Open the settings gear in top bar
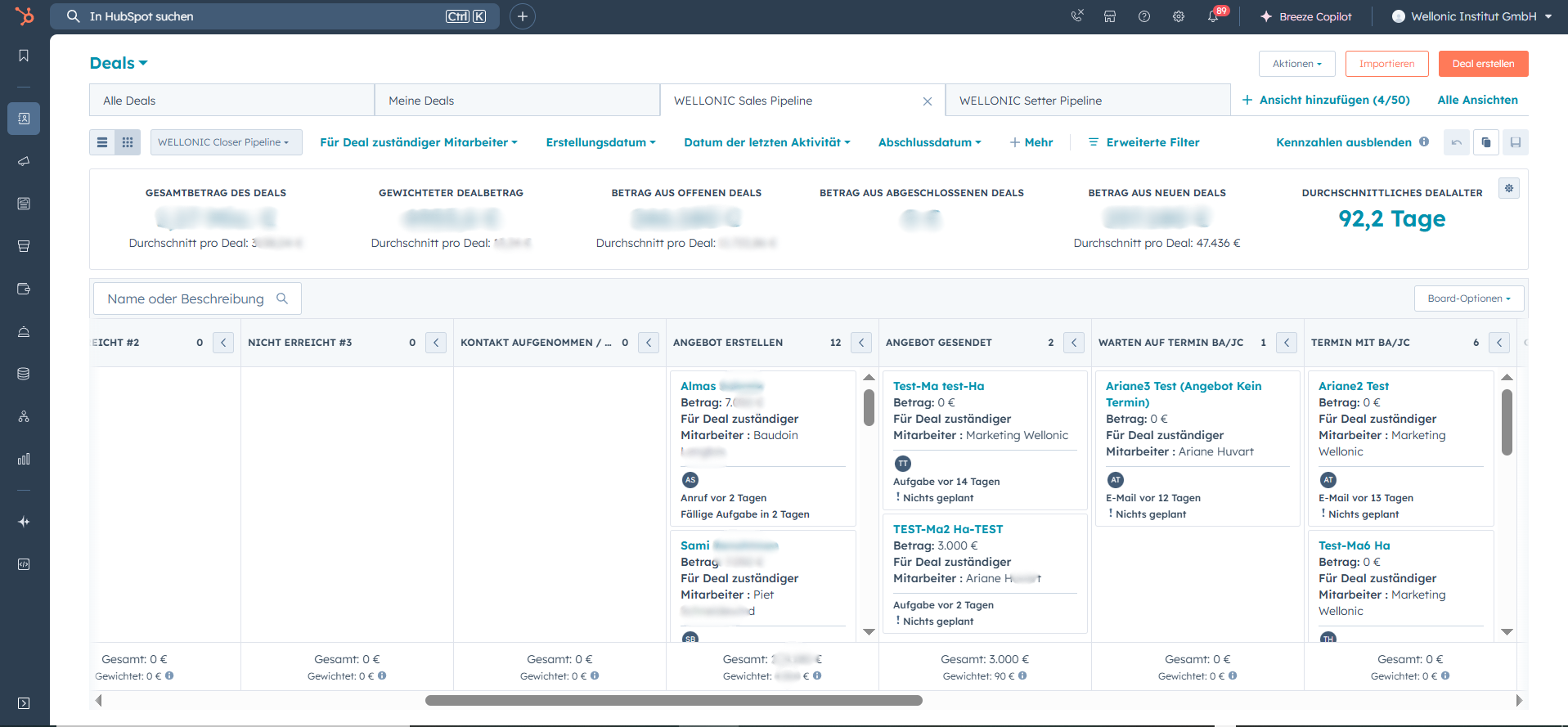1568x727 pixels. pyautogui.click(x=1179, y=16)
